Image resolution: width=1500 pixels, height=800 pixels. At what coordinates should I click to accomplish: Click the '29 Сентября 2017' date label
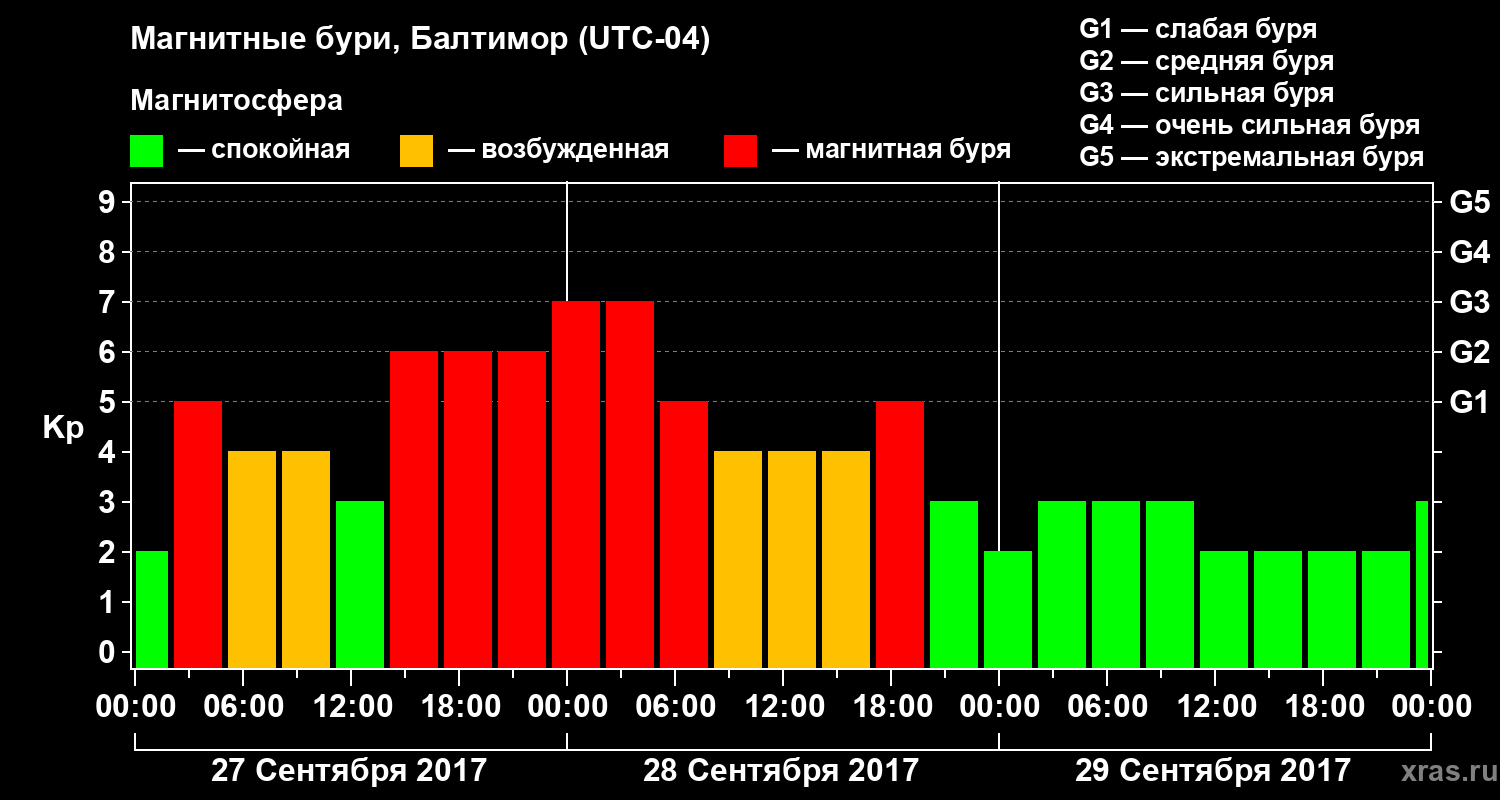[1213, 771]
